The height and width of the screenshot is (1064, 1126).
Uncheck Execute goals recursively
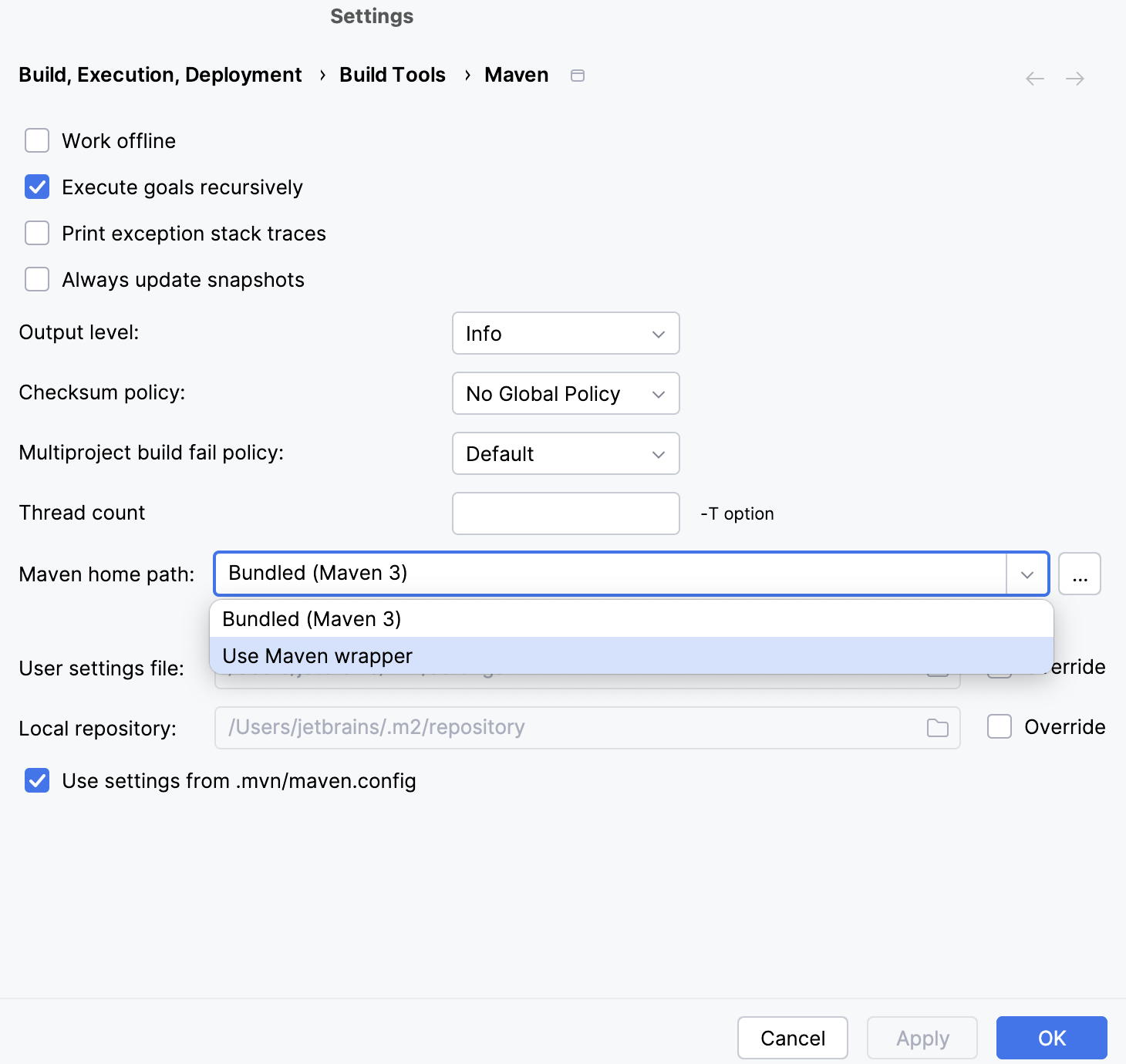(36, 187)
